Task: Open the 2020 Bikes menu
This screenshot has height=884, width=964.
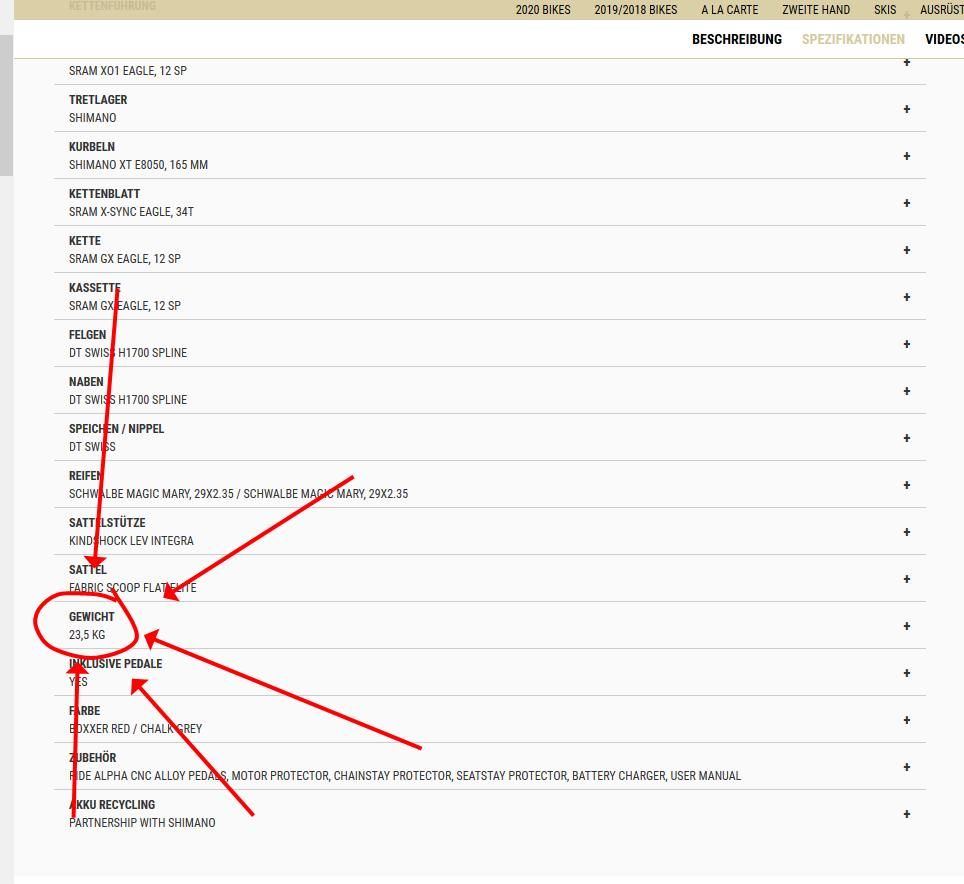Action: click(543, 10)
